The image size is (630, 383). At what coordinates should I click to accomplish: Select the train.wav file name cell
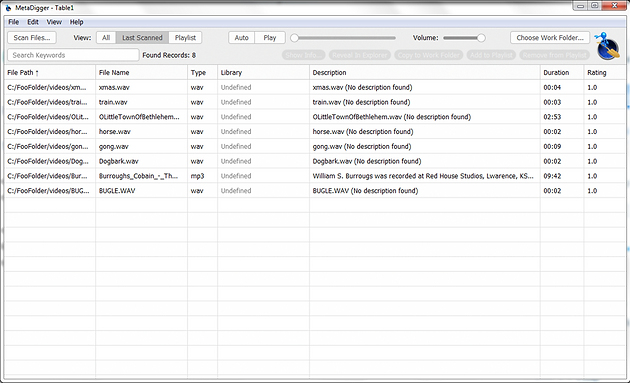pyautogui.click(x=141, y=102)
